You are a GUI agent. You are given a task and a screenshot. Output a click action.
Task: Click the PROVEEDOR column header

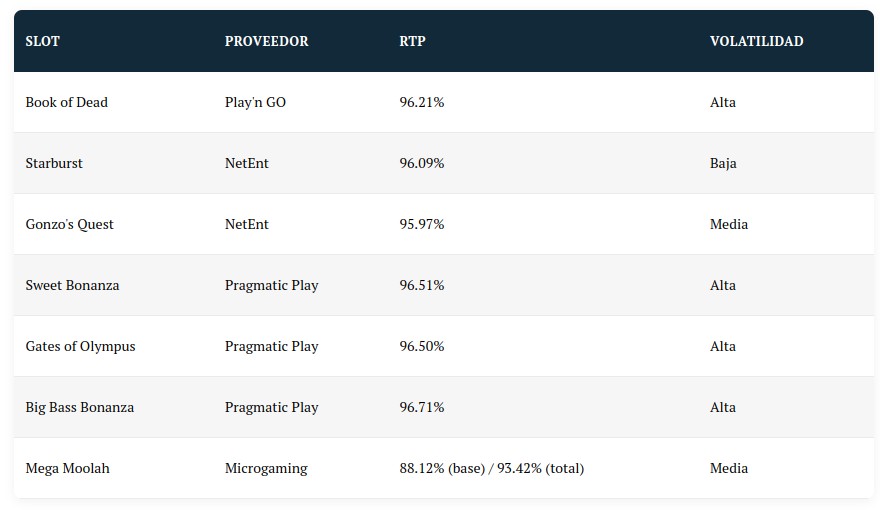click(x=266, y=41)
